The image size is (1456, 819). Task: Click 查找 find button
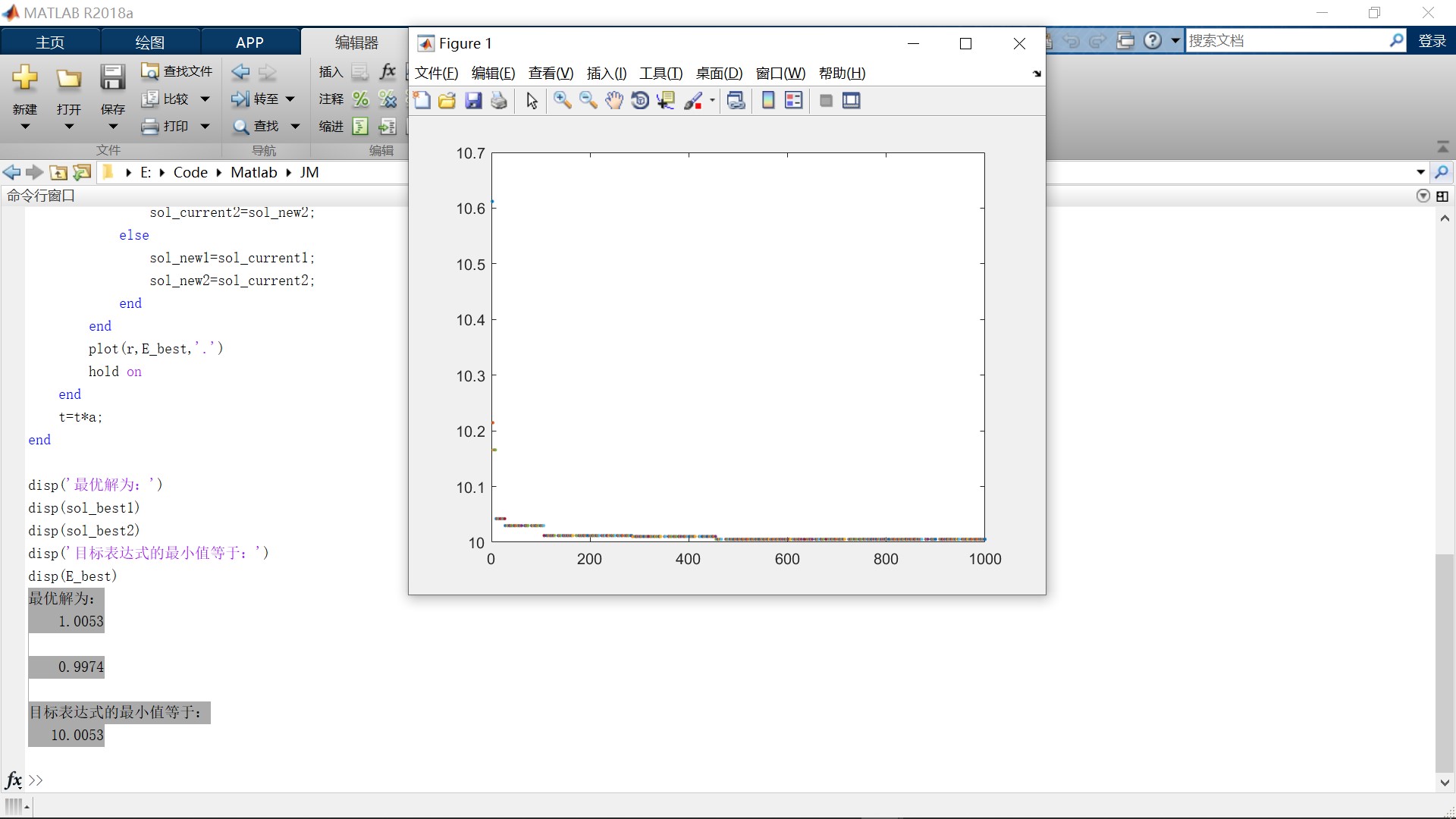(x=256, y=126)
